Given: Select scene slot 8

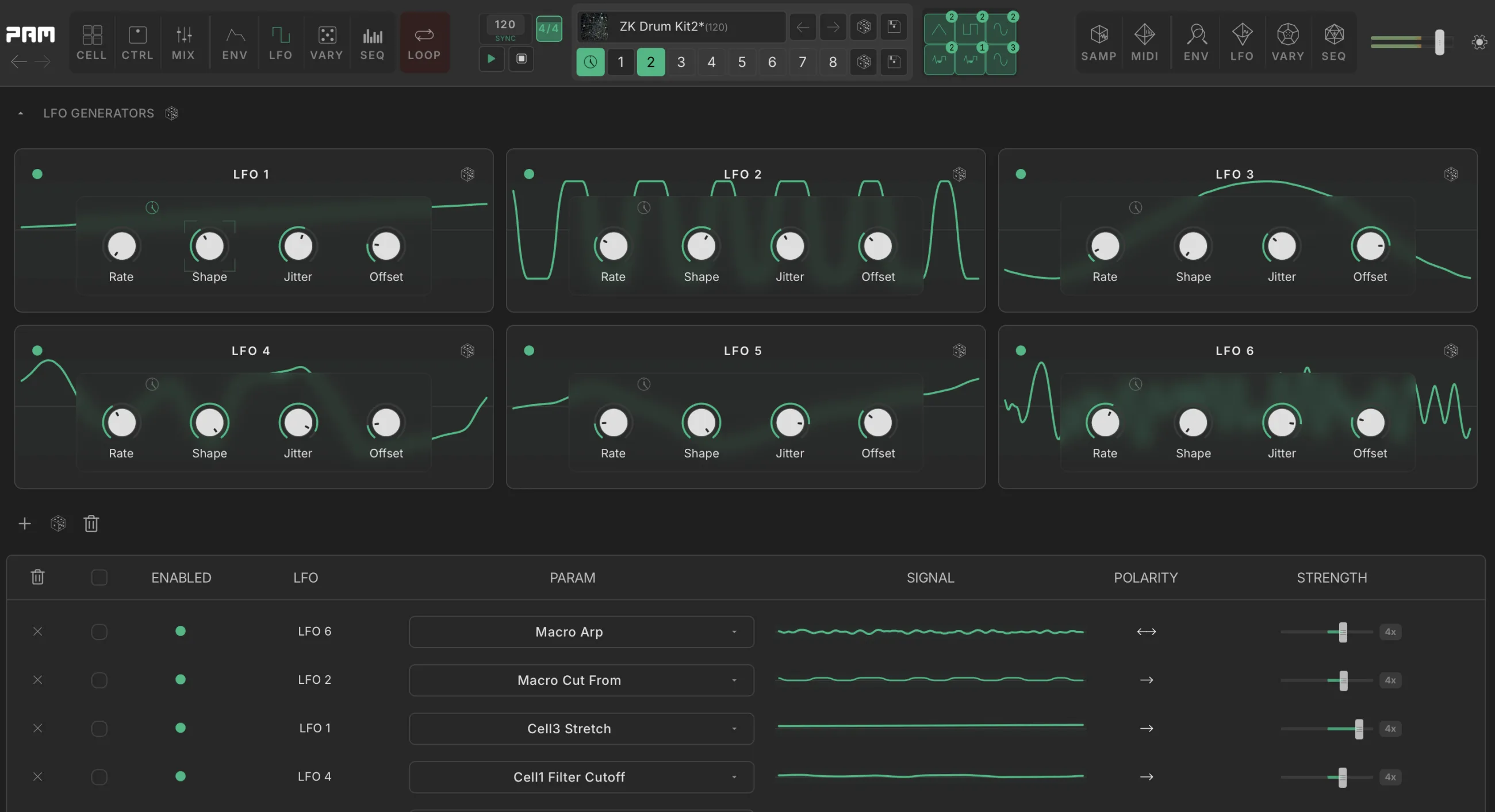Looking at the screenshot, I should (833, 62).
